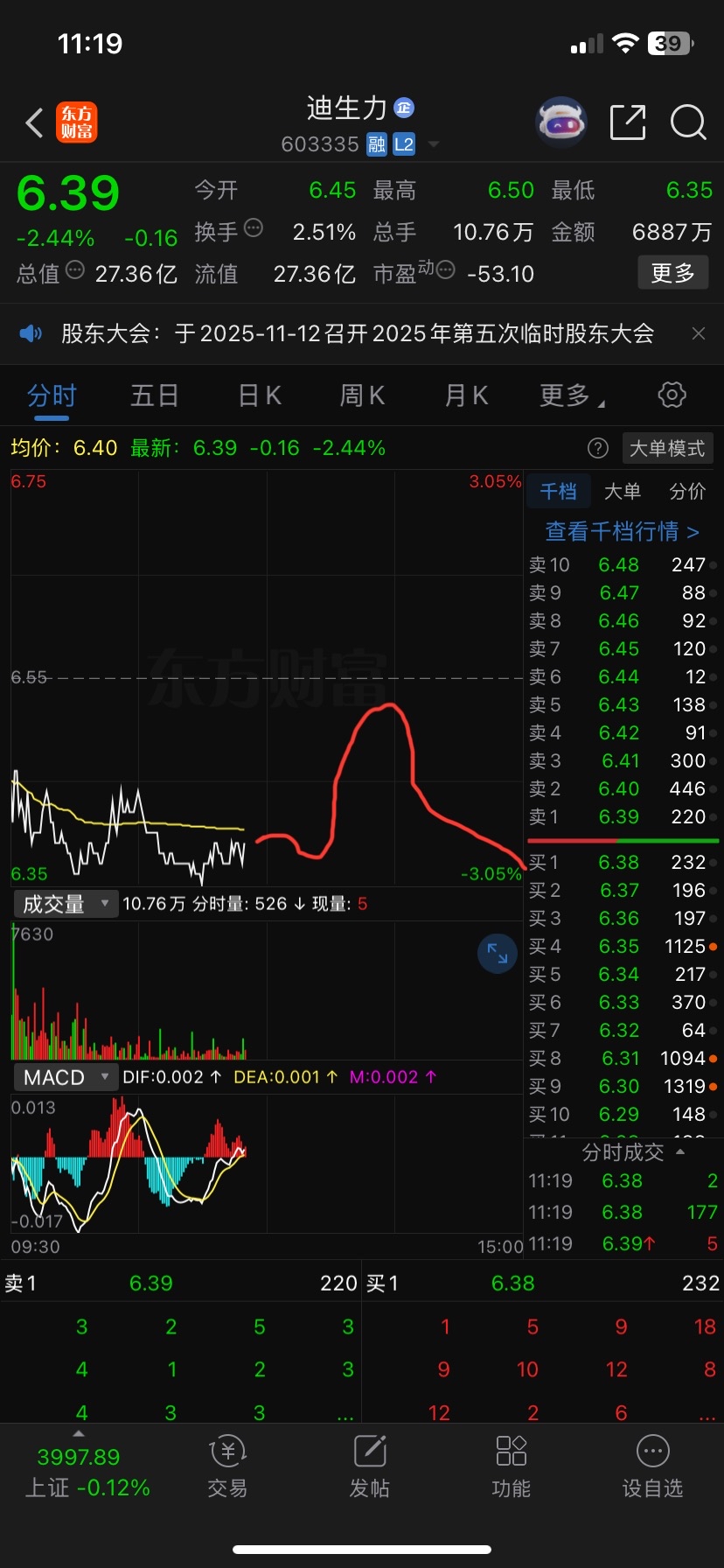Expand chart to fullscreen icon
Screen dimensions: 724x1568
pyautogui.click(x=498, y=953)
